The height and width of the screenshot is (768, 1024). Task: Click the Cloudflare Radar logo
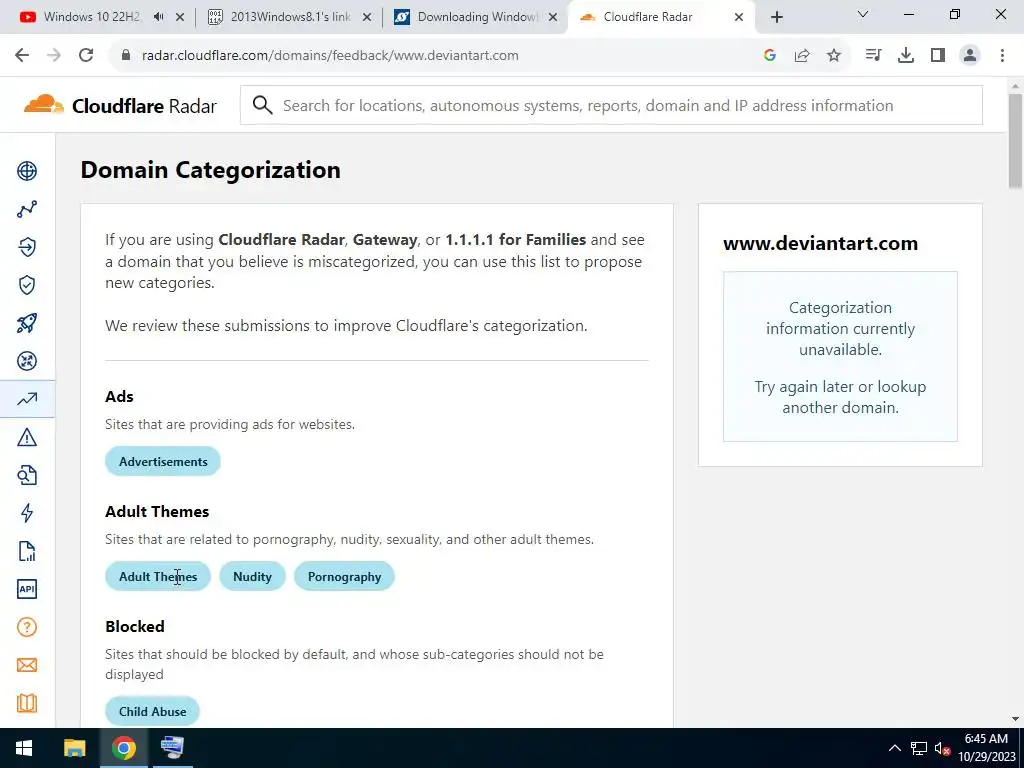[x=120, y=105]
